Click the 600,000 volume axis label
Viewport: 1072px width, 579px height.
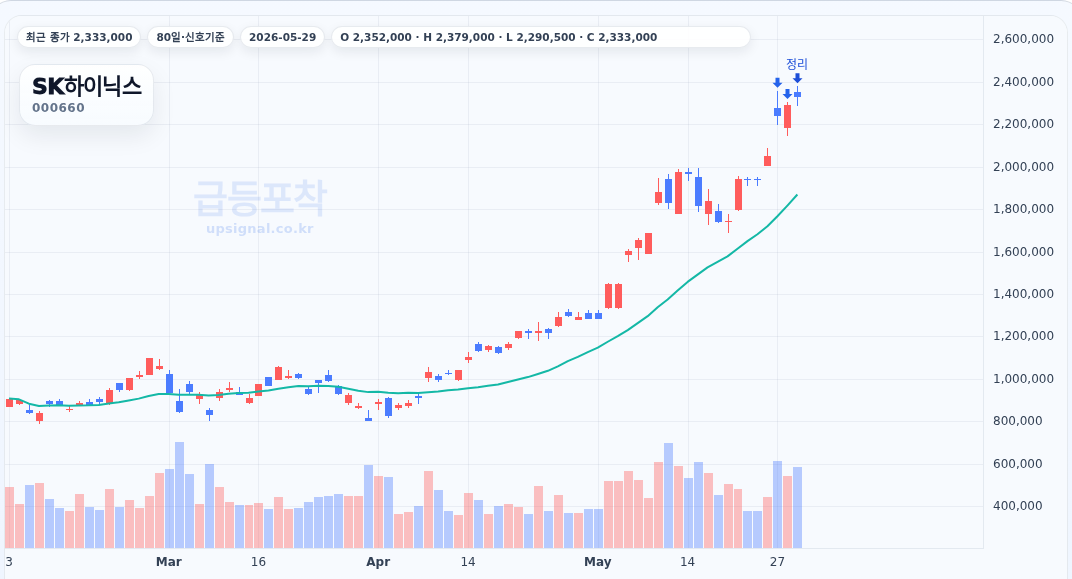[x=1017, y=463]
